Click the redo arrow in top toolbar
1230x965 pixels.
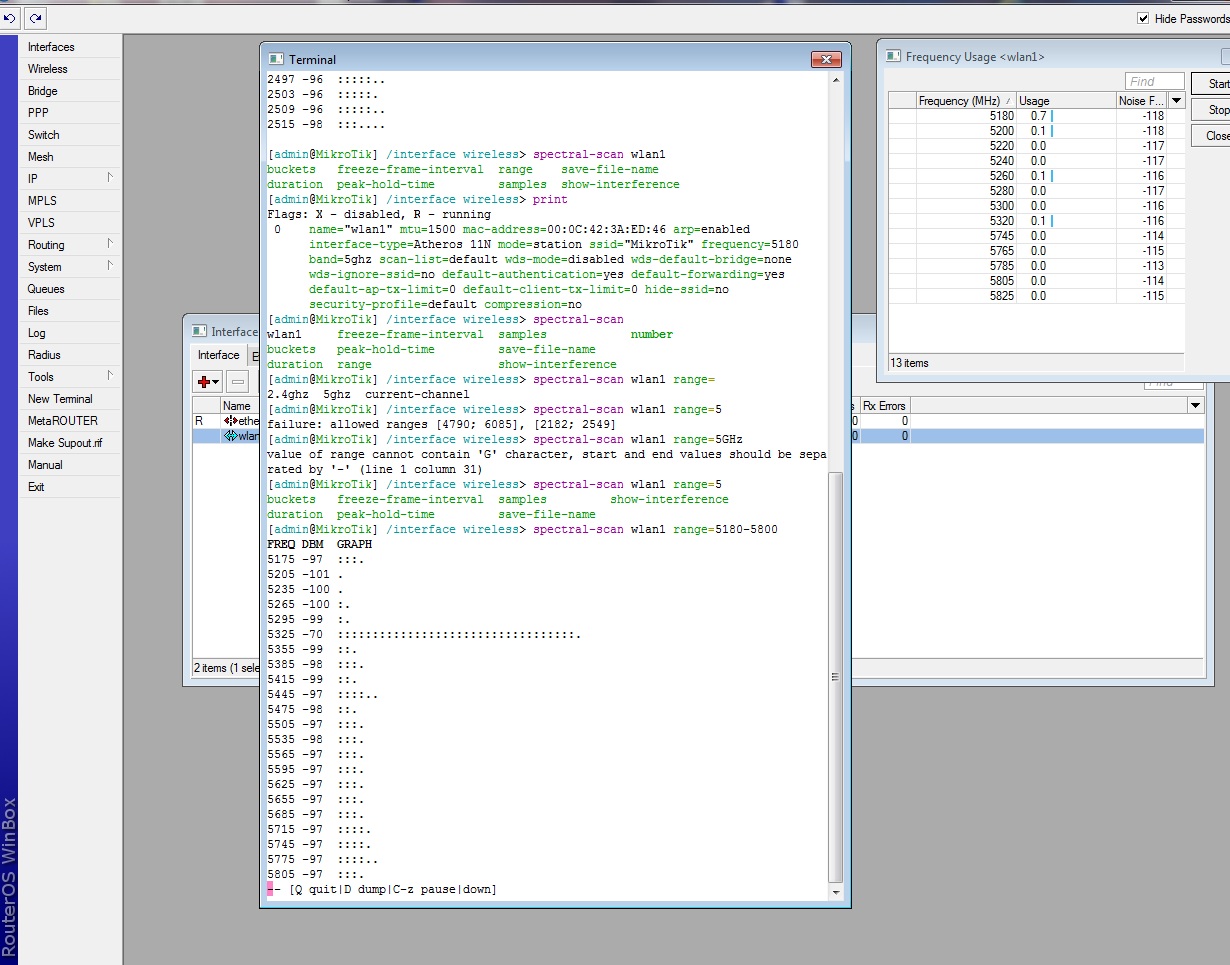35,18
